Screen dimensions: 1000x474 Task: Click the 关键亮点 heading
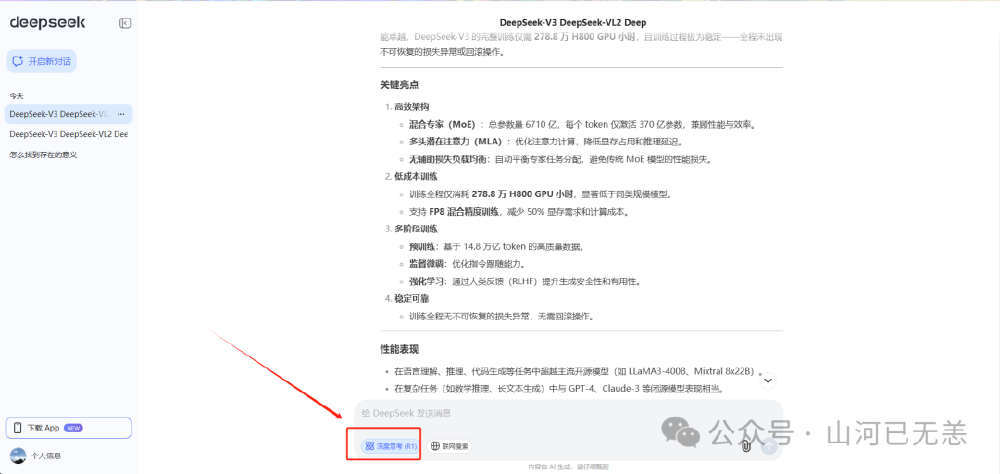(400, 85)
